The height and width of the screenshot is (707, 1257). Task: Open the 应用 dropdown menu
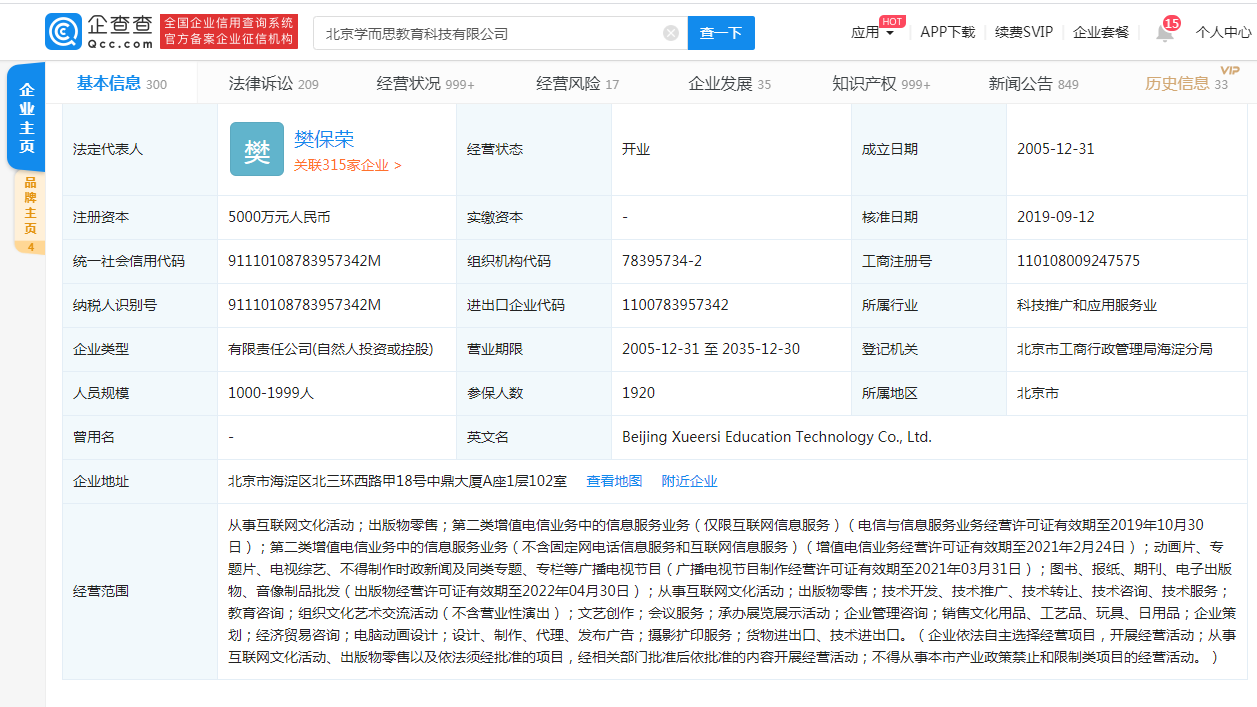tap(872, 32)
